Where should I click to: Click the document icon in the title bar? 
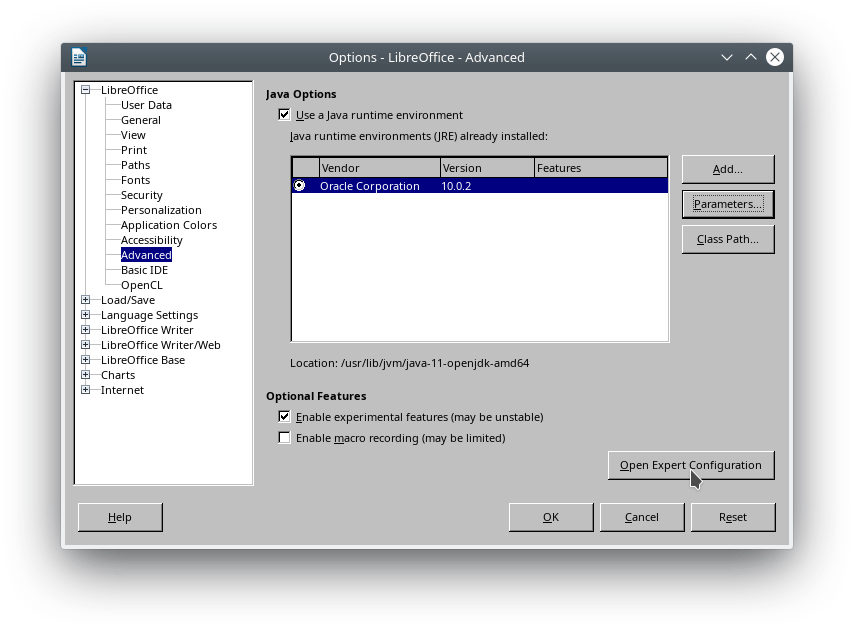pos(79,57)
